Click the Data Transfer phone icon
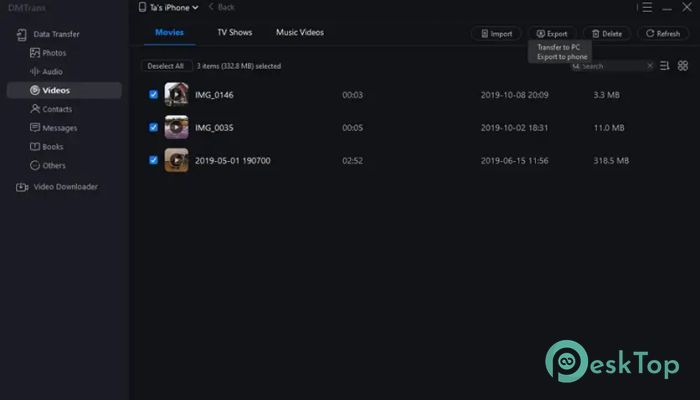 pyautogui.click(x=21, y=34)
